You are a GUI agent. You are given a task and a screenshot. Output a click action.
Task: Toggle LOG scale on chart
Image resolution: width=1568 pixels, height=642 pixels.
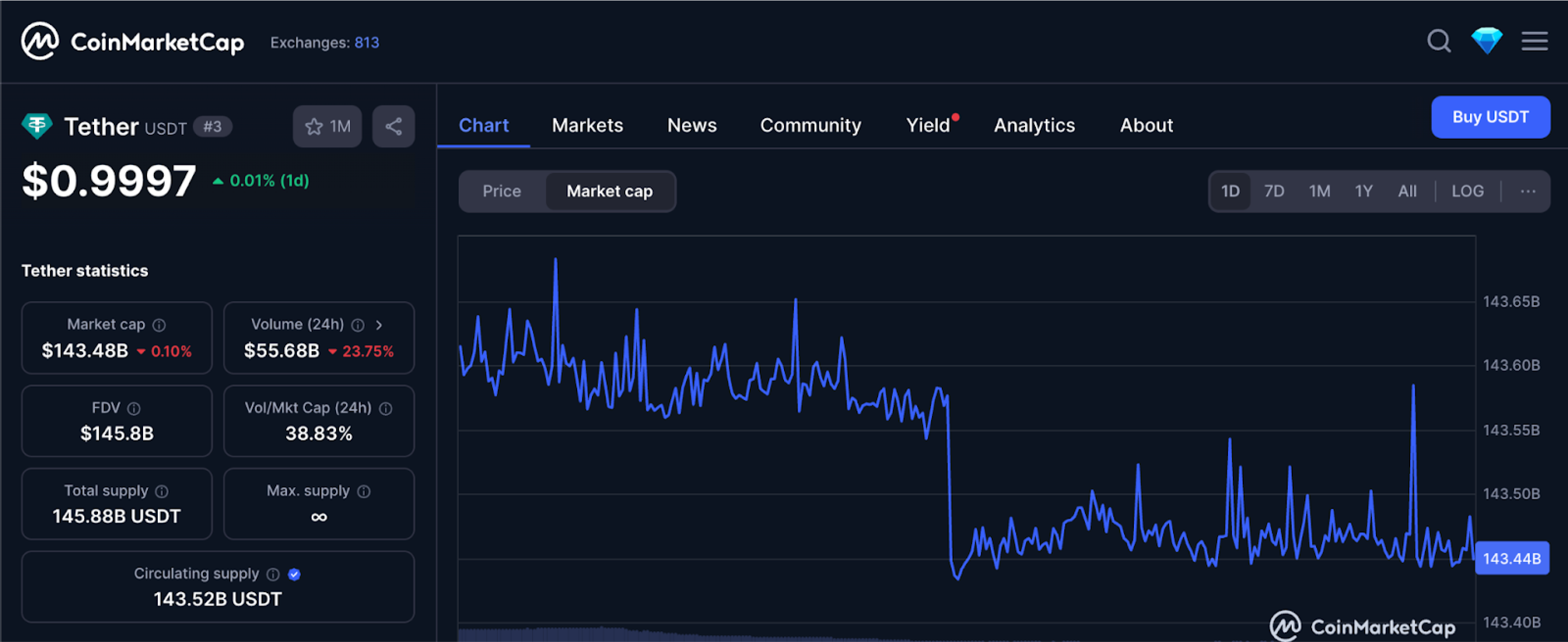(1468, 191)
